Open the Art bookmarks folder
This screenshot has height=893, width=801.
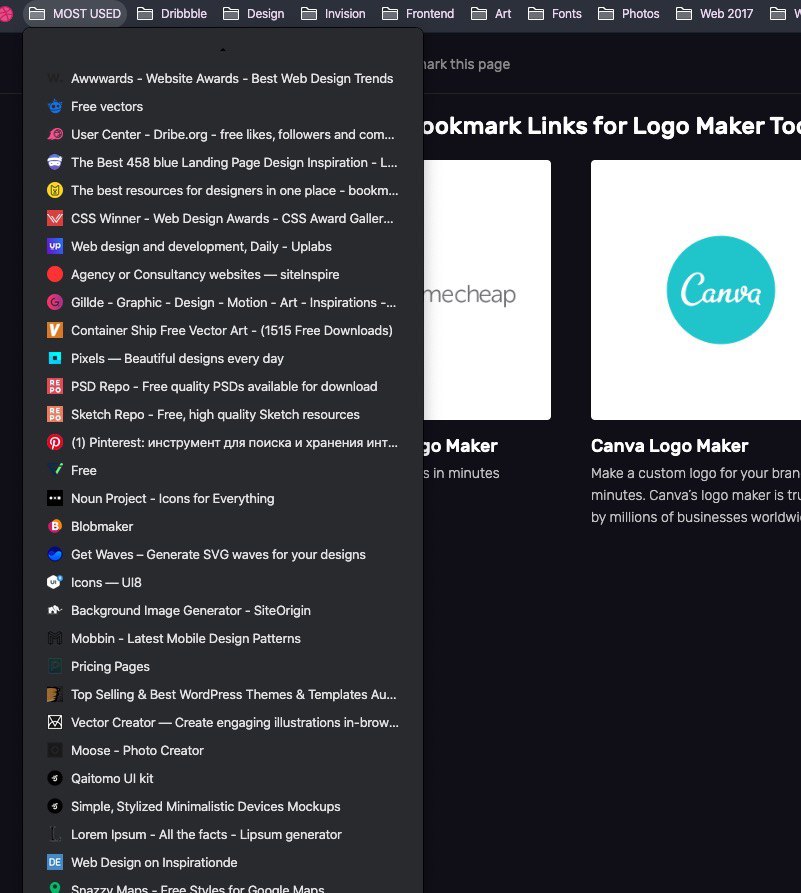491,14
